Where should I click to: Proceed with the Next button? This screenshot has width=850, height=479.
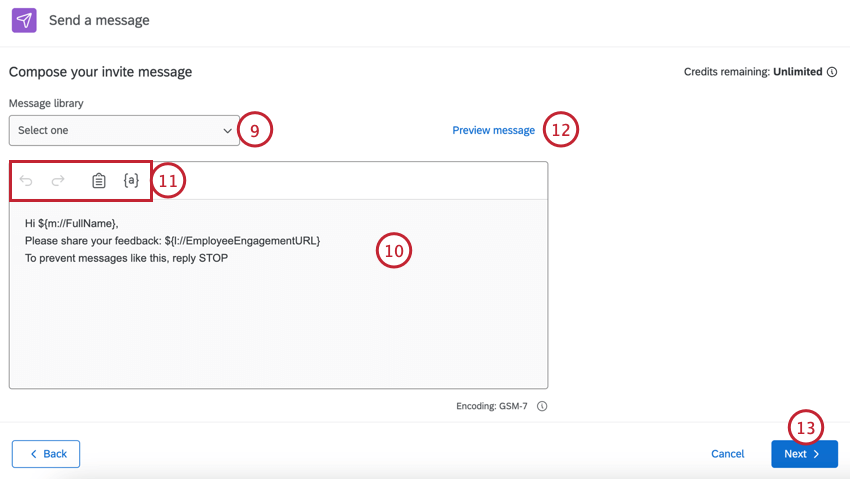(x=804, y=454)
